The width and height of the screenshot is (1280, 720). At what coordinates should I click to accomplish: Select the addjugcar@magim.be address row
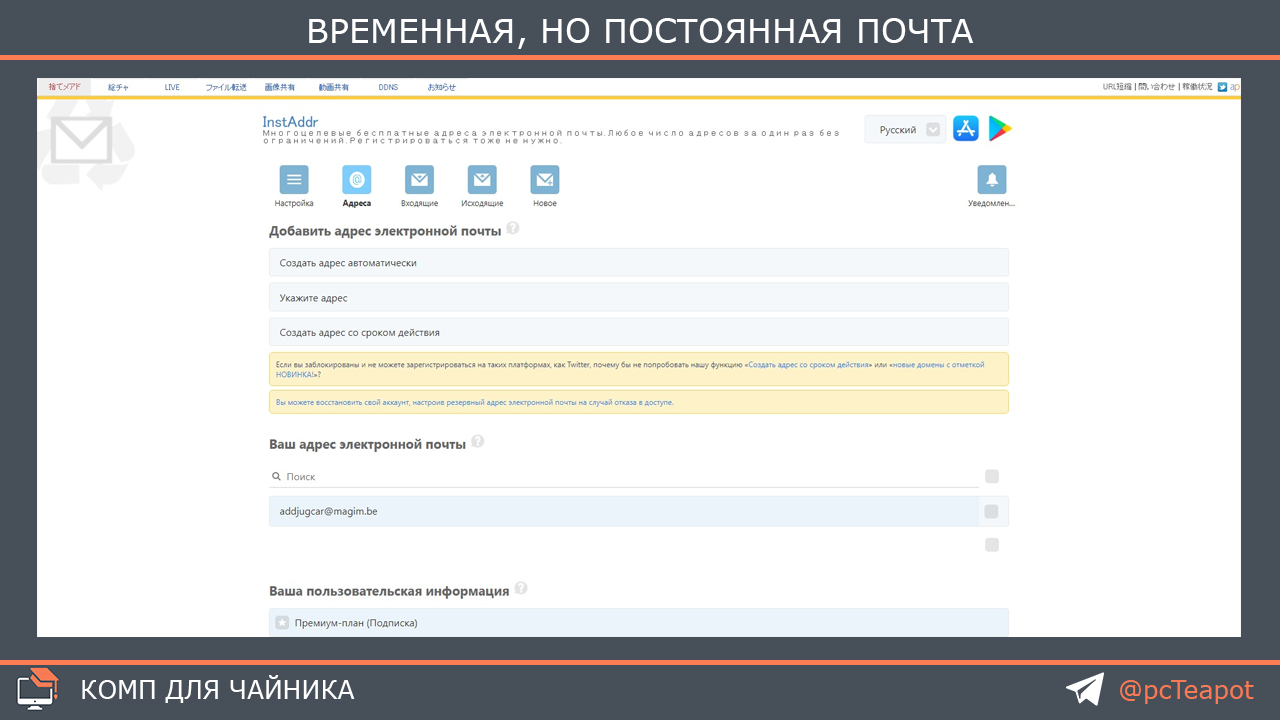tap(624, 511)
